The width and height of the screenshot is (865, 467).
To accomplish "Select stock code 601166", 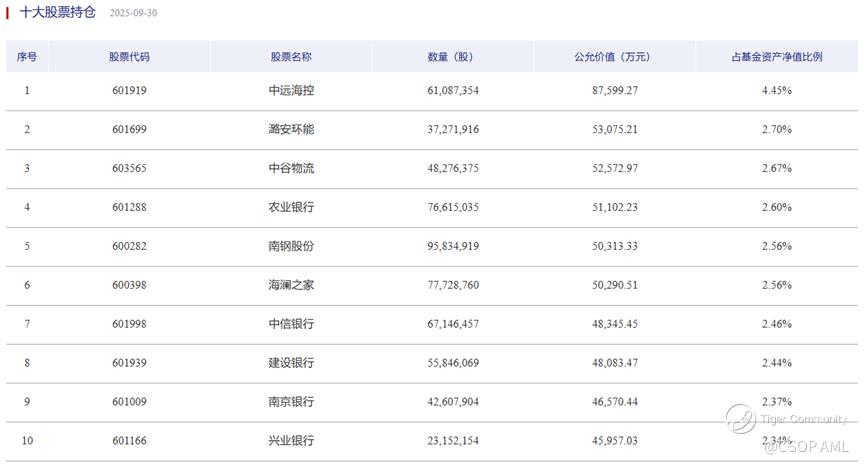I will click(x=129, y=441).
